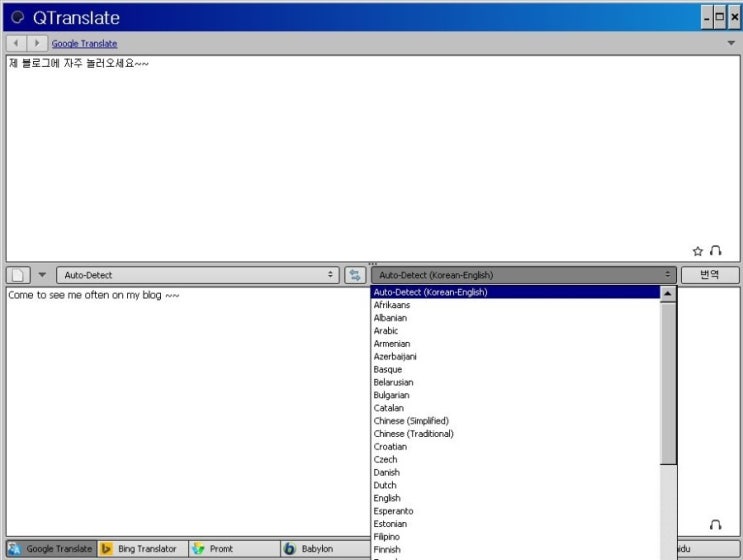Switch to the Bing Translator service tab
The image size is (743, 560).
click(x=143, y=549)
